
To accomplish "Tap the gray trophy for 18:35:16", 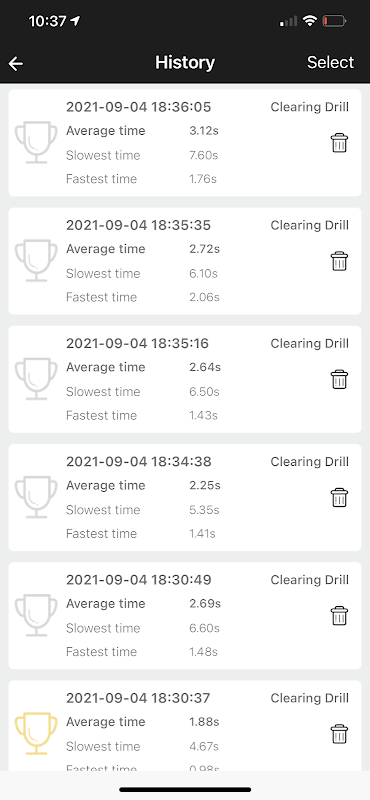I will pos(36,379).
